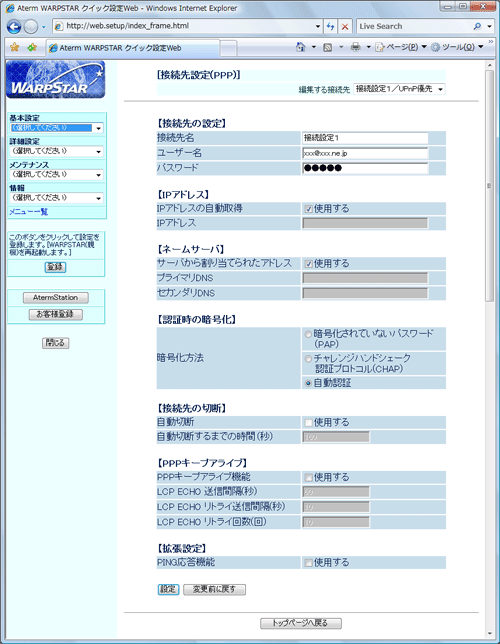Click the browser Back arrow button
The image size is (500, 644).
tap(14, 27)
